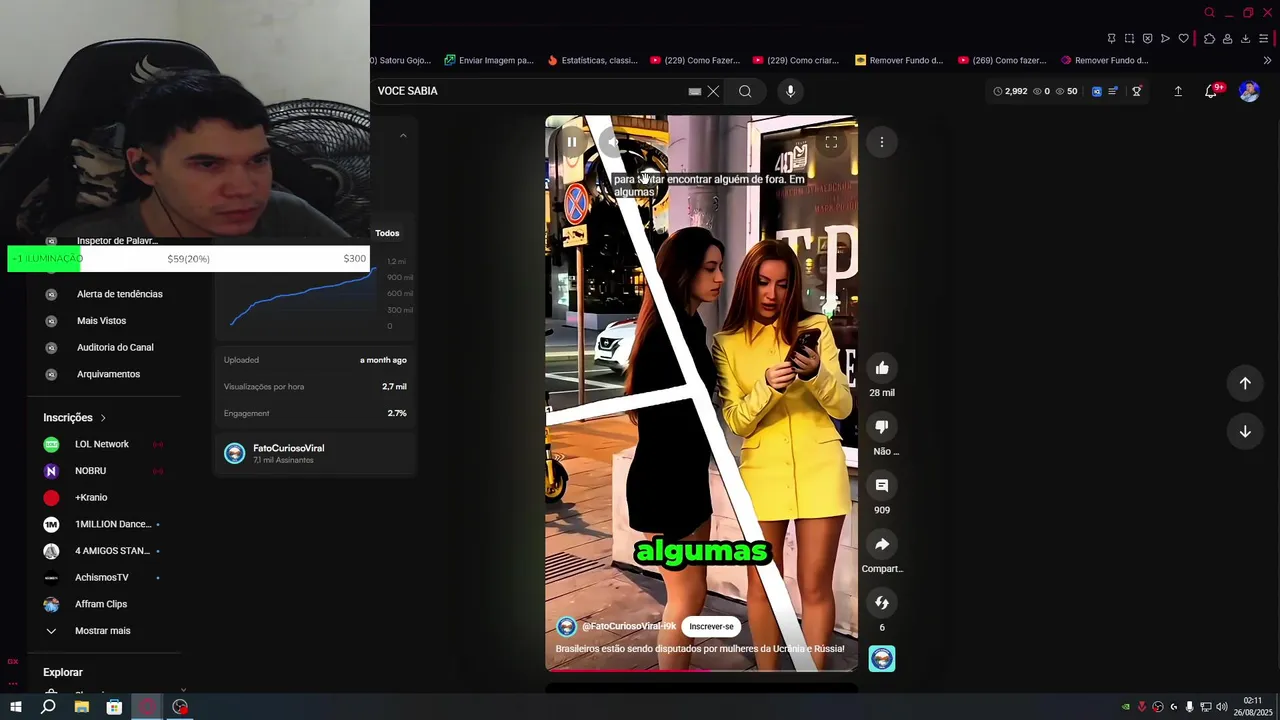Run the YouTube search magnifier
1280x720 pixels.
tap(745, 91)
